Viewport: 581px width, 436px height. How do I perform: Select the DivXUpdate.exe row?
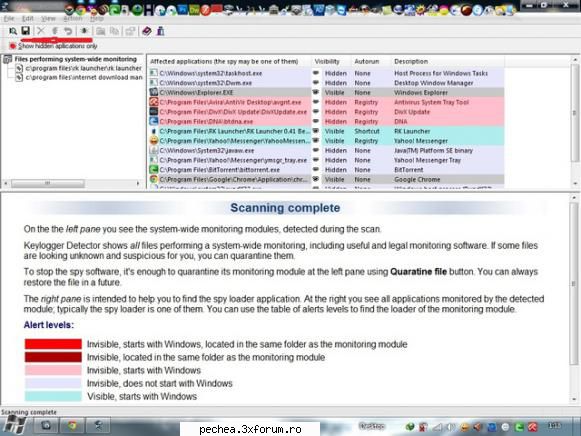point(326,112)
